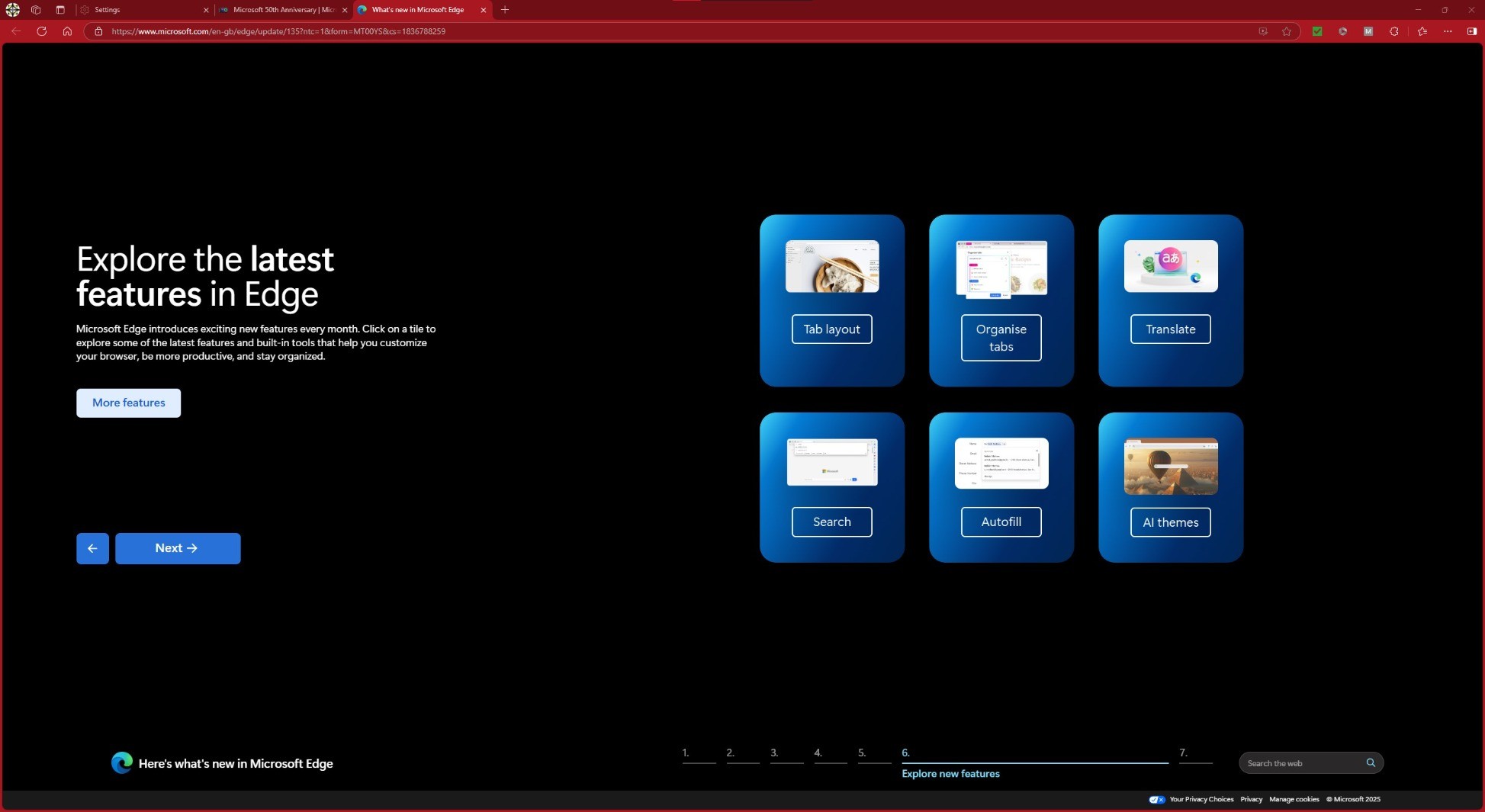This screenshot has width=1485, height=812.
Task: Open the Privacy footer link
Action: click(x=1251, y=799)
